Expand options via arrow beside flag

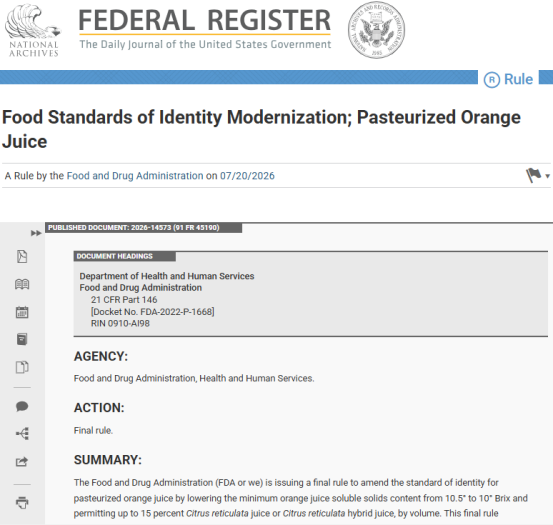point(547,176)
